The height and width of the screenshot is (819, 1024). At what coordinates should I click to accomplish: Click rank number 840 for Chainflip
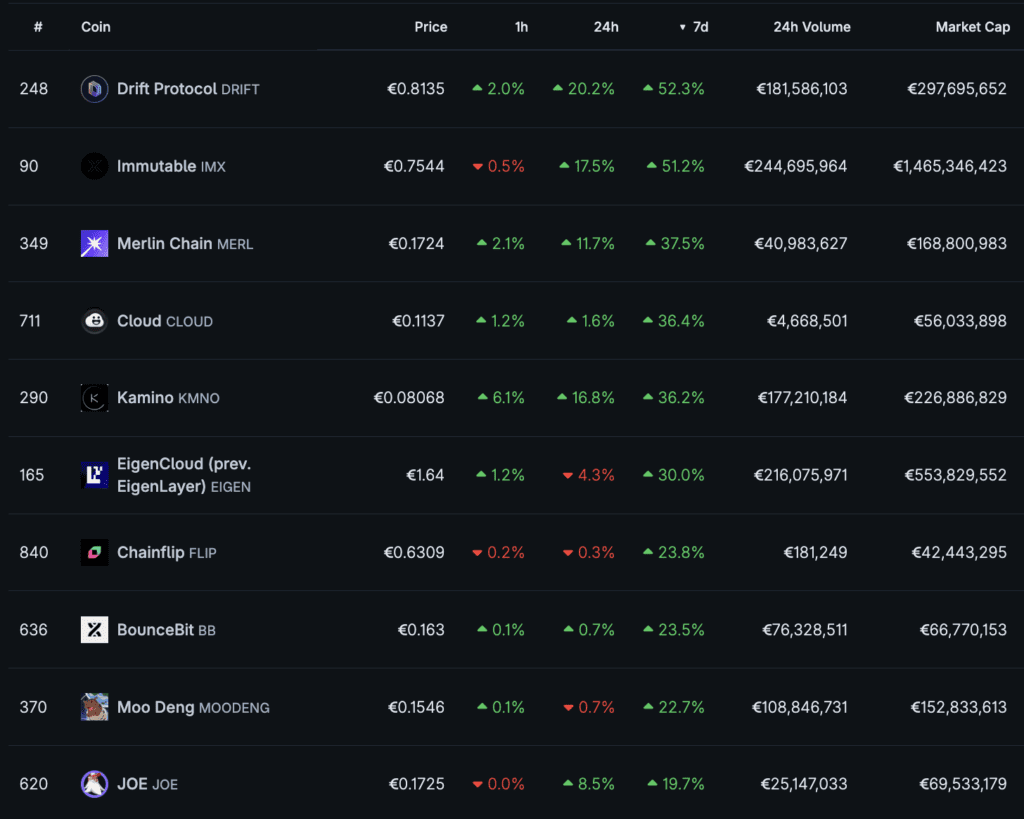33,553
